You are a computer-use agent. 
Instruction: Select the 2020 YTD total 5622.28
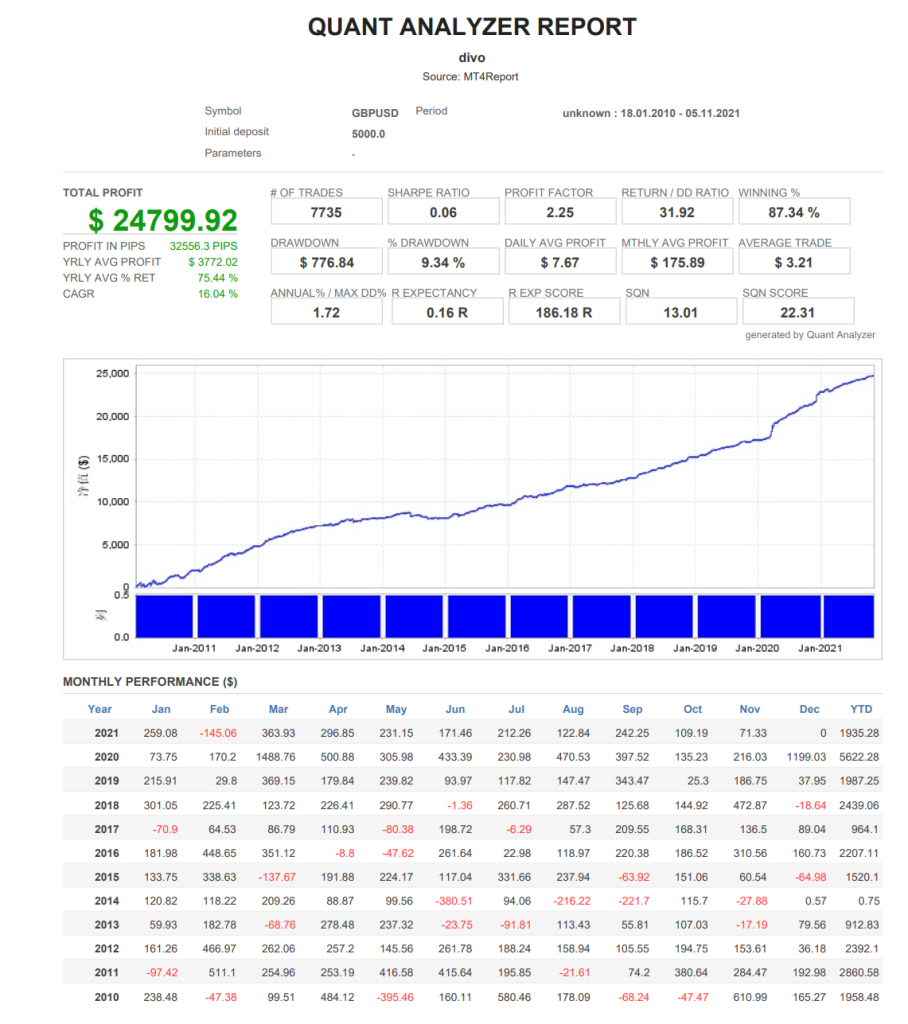[859, 757]
